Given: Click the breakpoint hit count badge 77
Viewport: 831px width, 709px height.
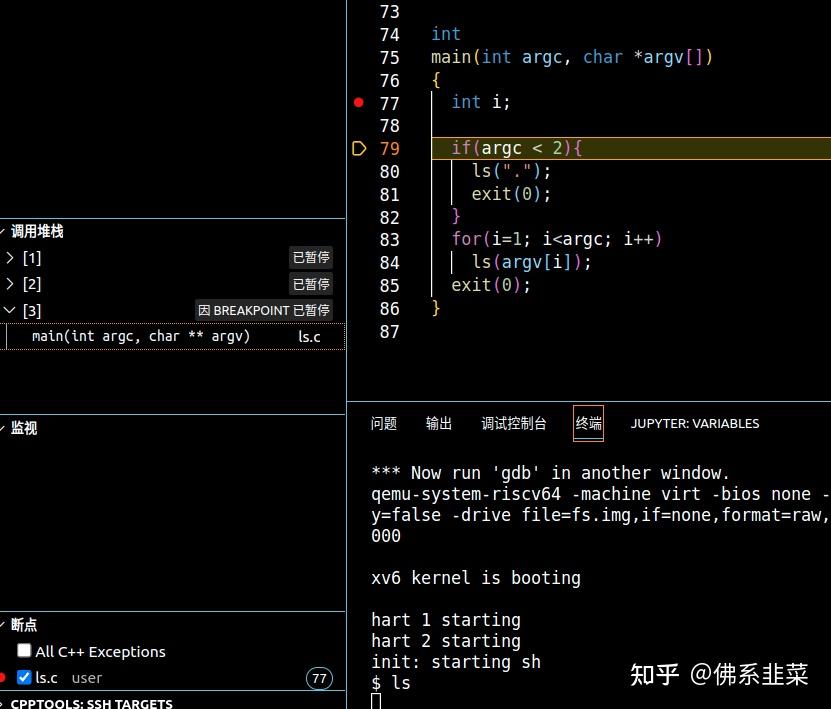Looking at the screenshot, I should click(x=319, y=678).
